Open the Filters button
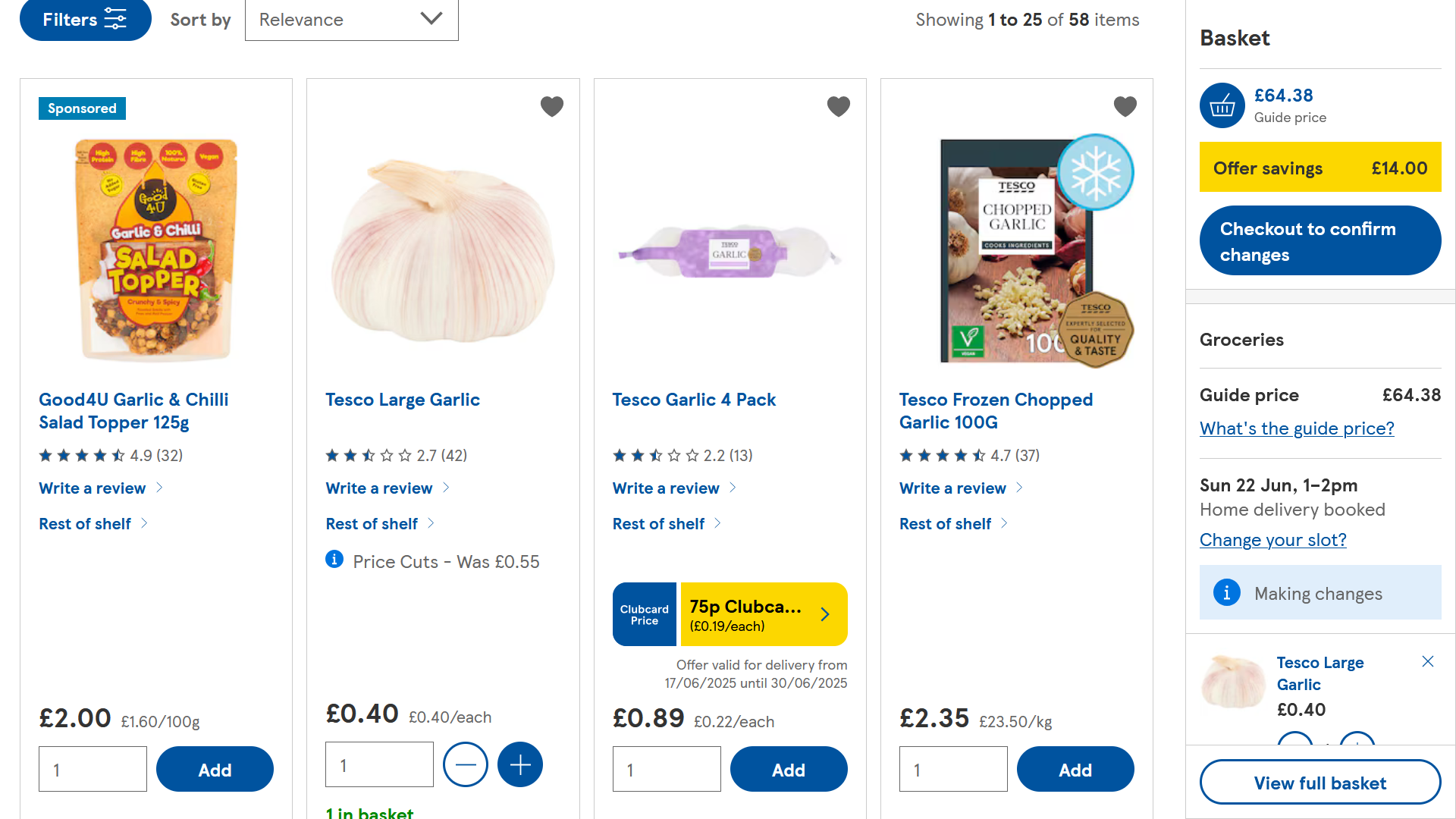The image size is (1456, 819). tap(85, 20)
